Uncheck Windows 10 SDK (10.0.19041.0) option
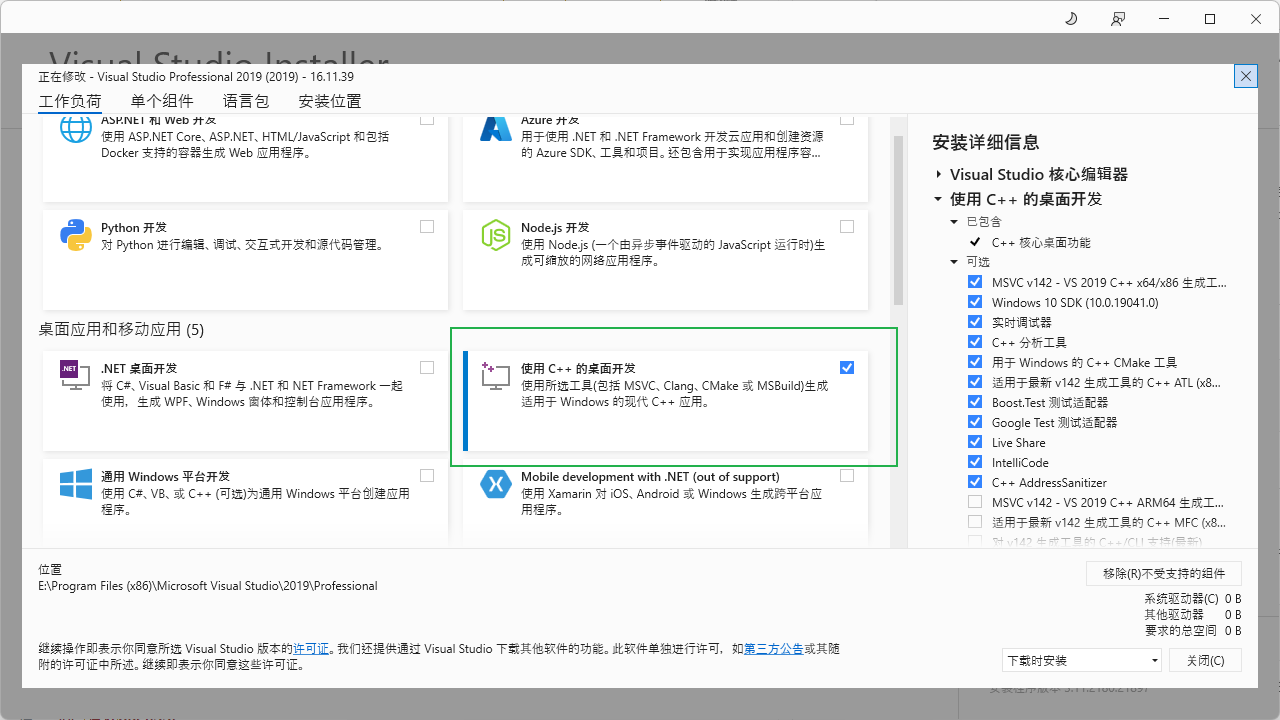This screenshot has height=720, width=1280. [975, 302]
